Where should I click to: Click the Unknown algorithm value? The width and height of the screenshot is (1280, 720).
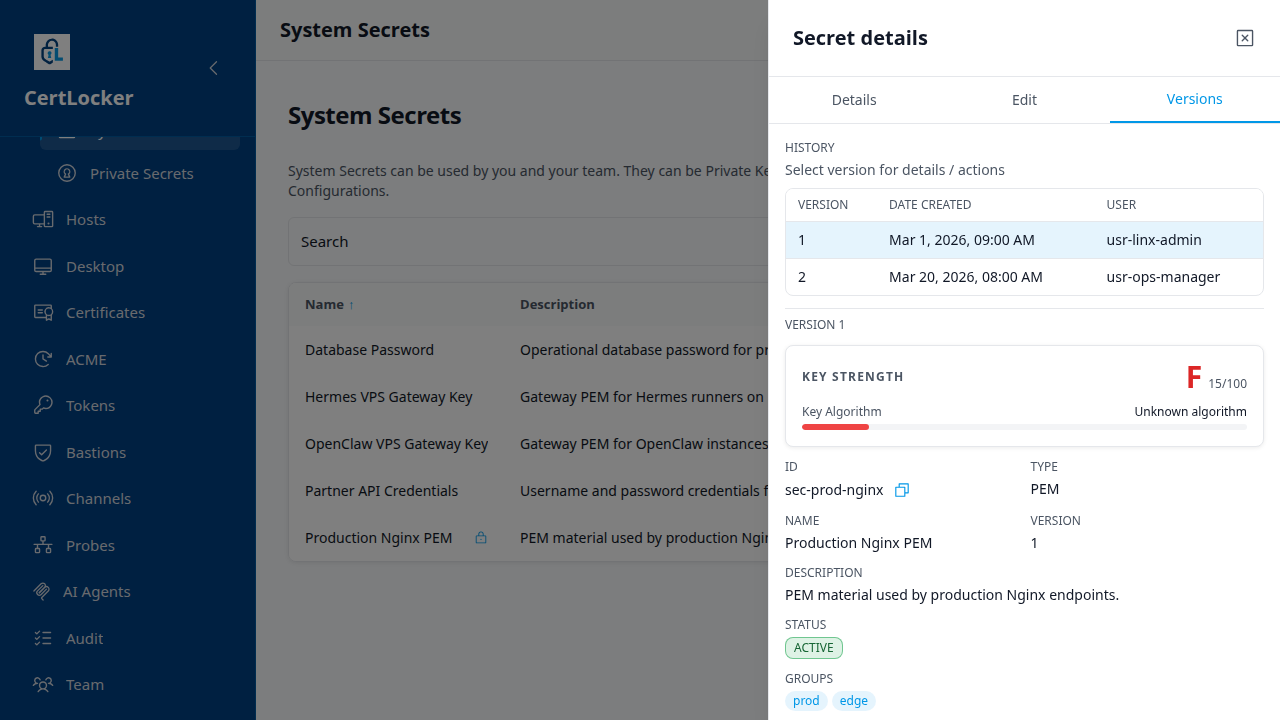tap(1190, 412)
